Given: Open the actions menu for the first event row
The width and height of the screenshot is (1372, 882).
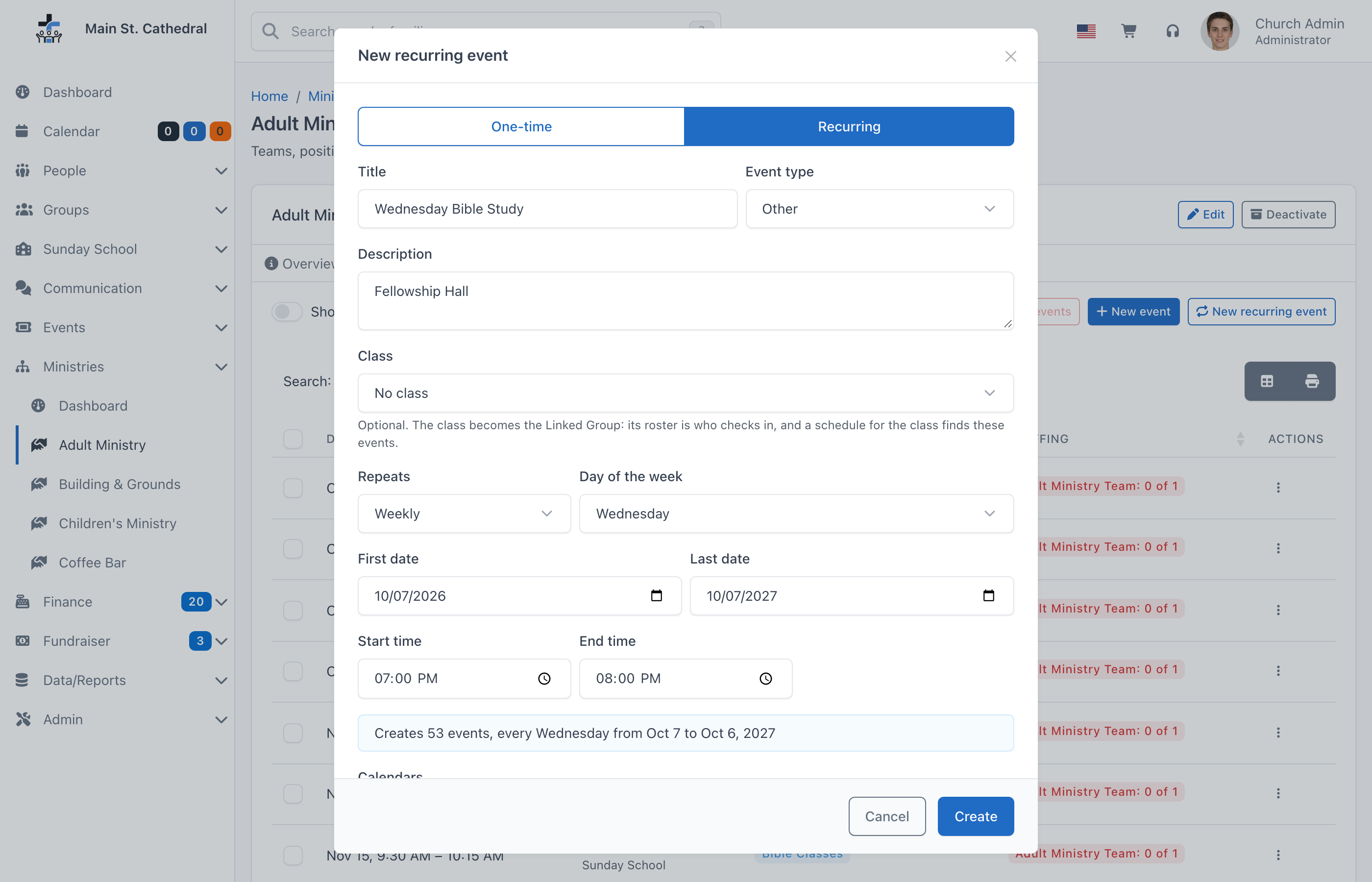Looking at the screenshot, I should [1278, 488].
